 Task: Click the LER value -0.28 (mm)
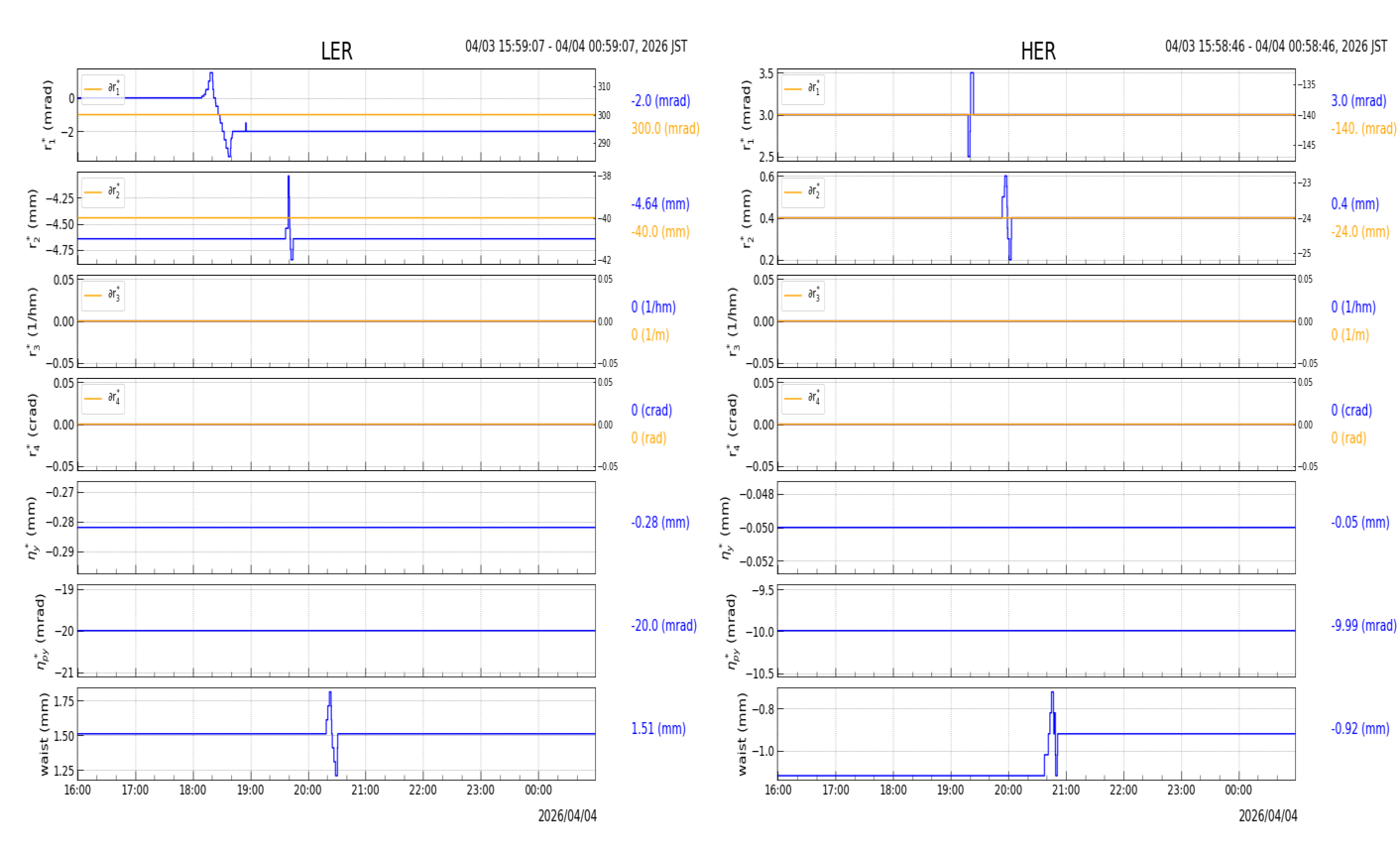(x=660, y=523)
